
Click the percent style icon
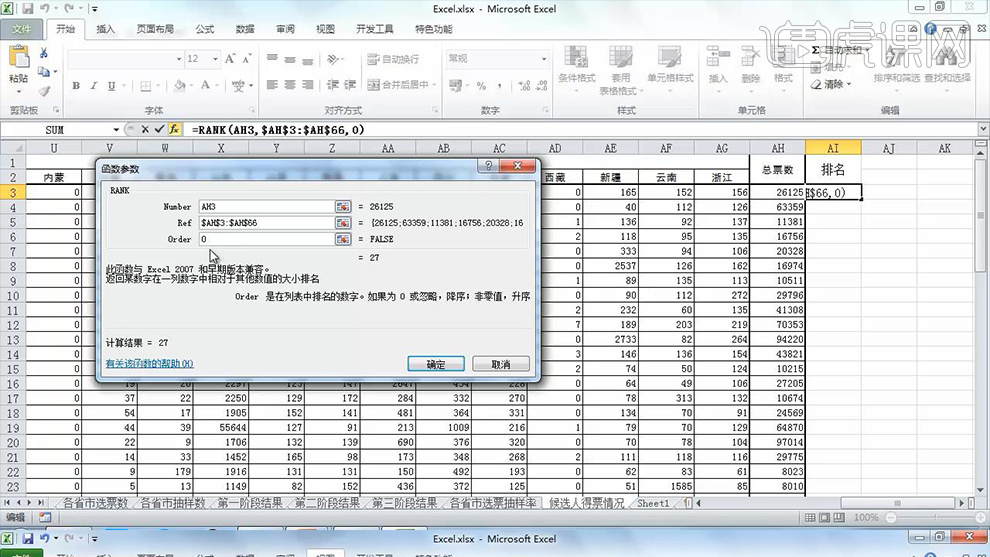[x=481, y=85]
